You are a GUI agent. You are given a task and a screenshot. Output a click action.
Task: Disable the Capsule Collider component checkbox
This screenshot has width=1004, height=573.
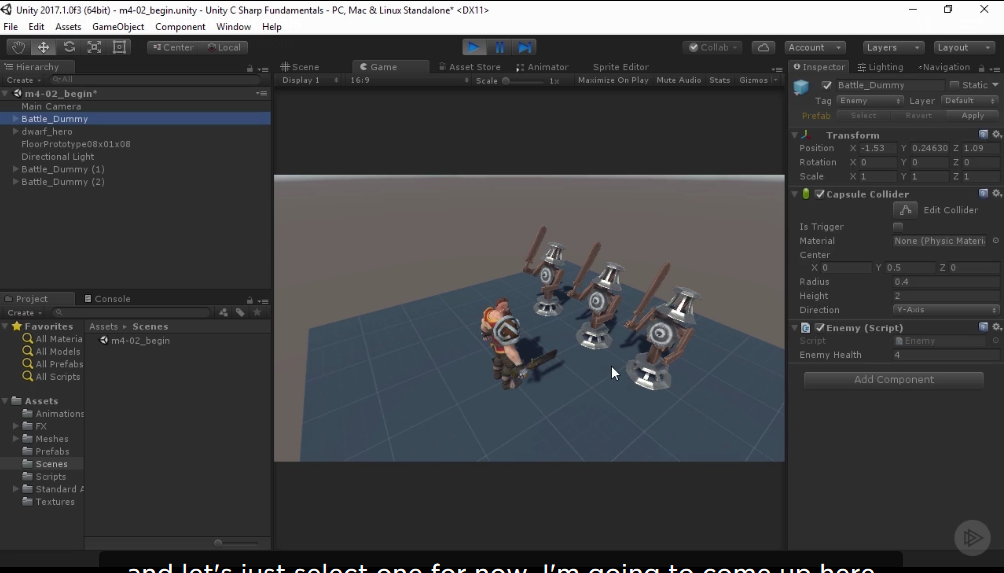[x=819, y=194]
